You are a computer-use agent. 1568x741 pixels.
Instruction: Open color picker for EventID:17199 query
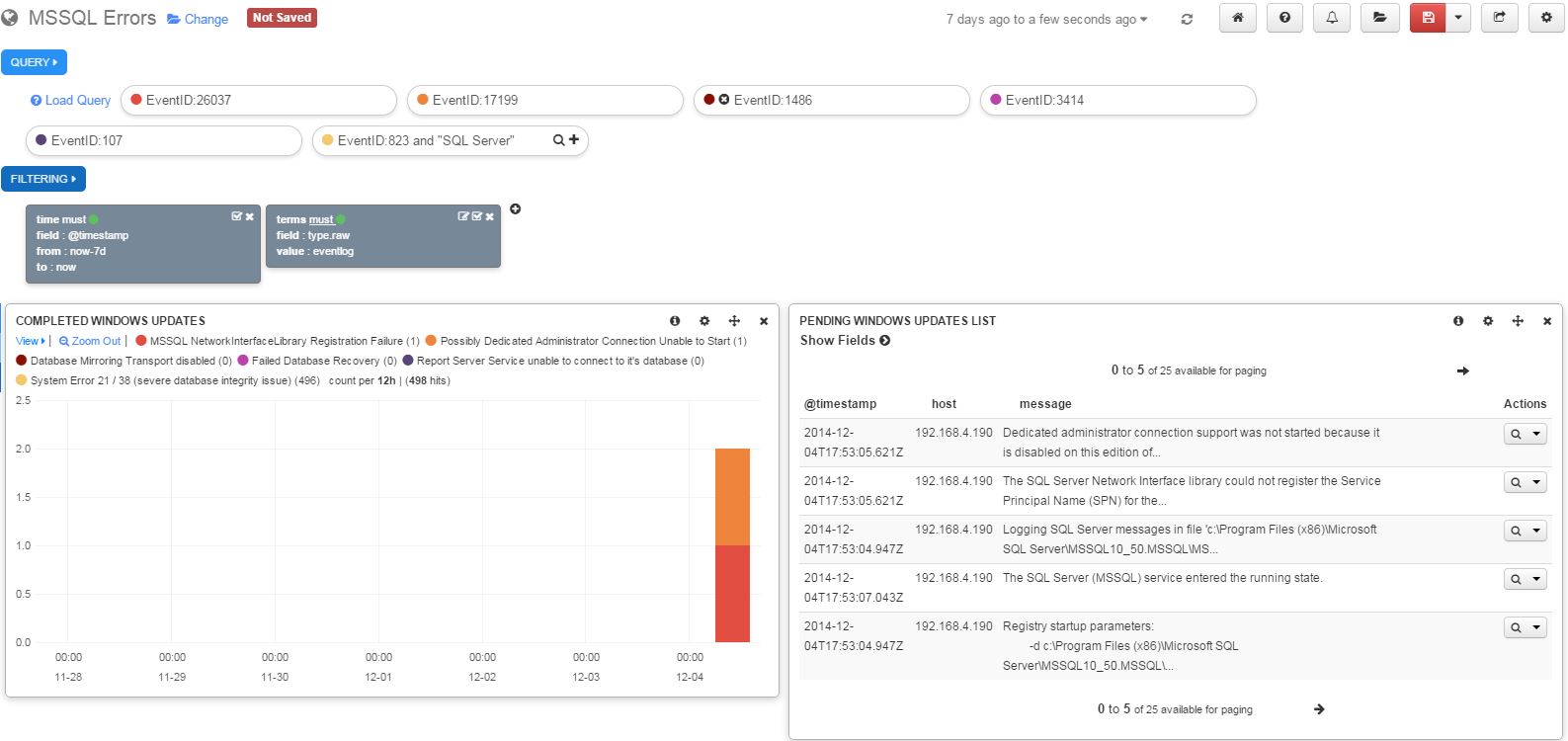click(423, 100)
